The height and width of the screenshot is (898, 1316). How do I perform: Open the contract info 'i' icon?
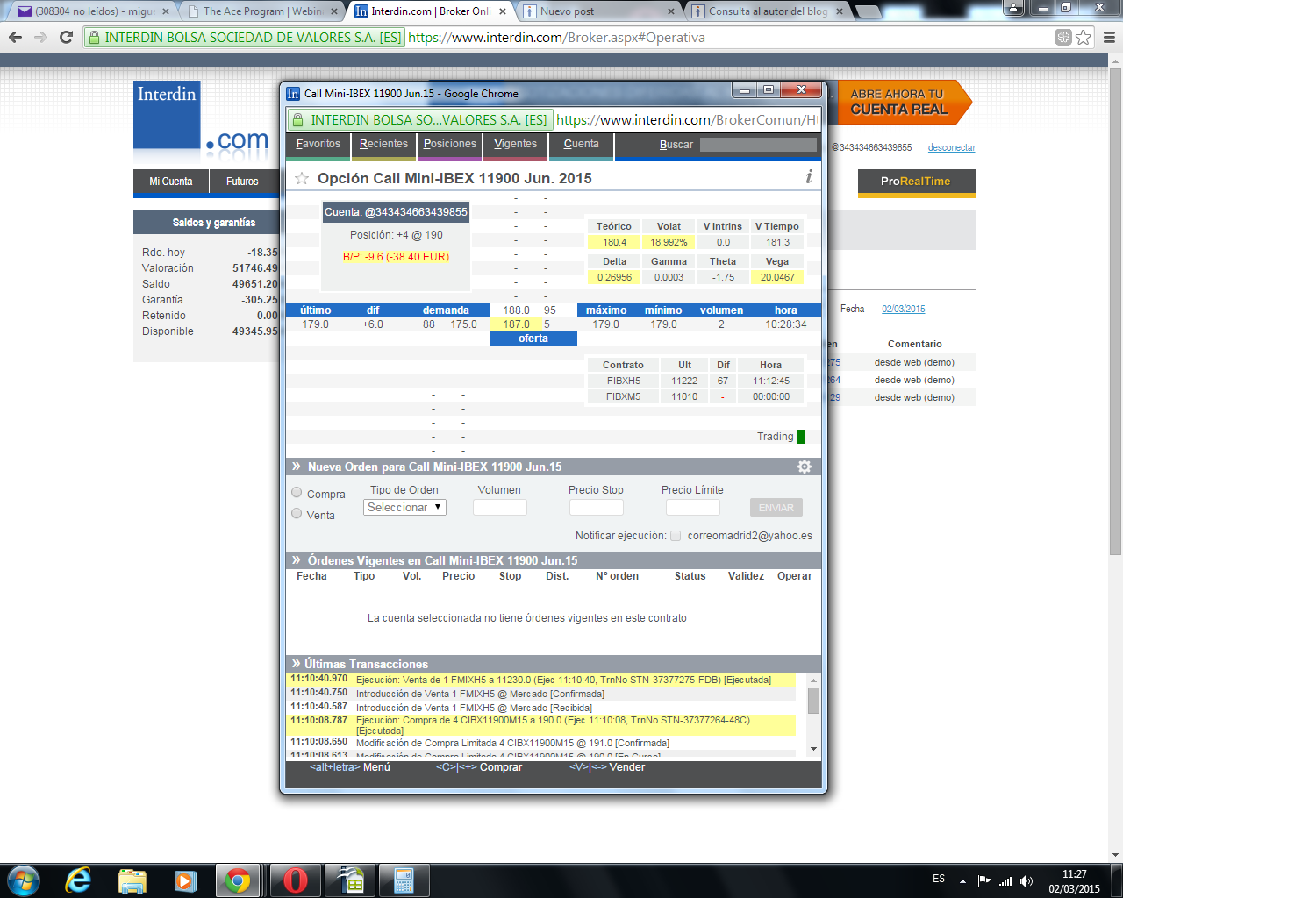click(x=809, y=177)
